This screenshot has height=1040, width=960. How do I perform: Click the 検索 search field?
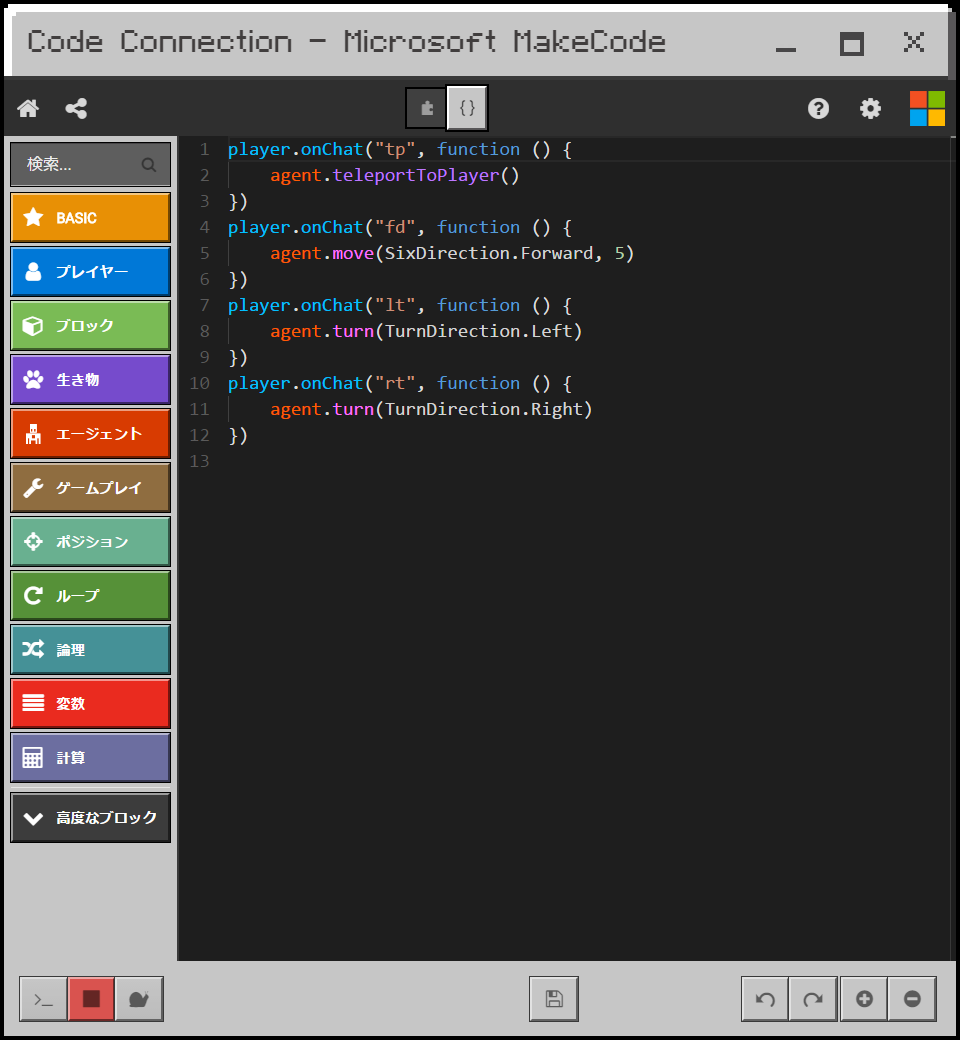[90, 163]
